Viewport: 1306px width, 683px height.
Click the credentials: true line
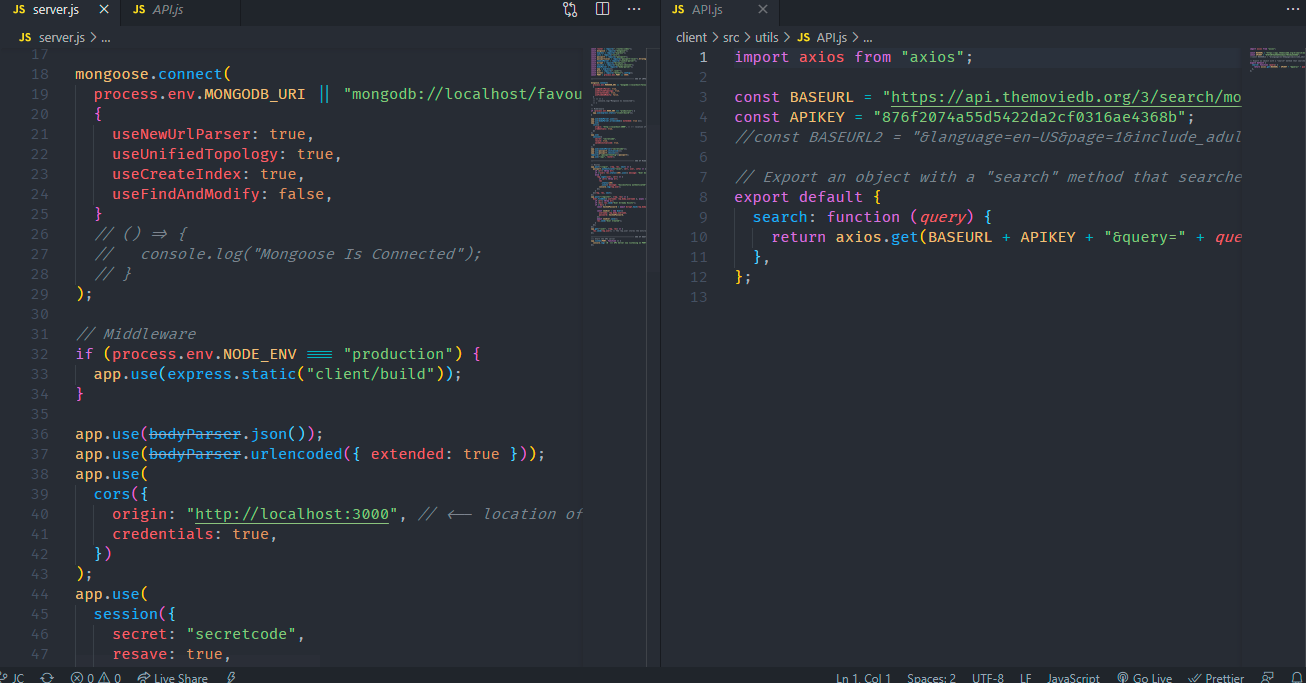193,534
